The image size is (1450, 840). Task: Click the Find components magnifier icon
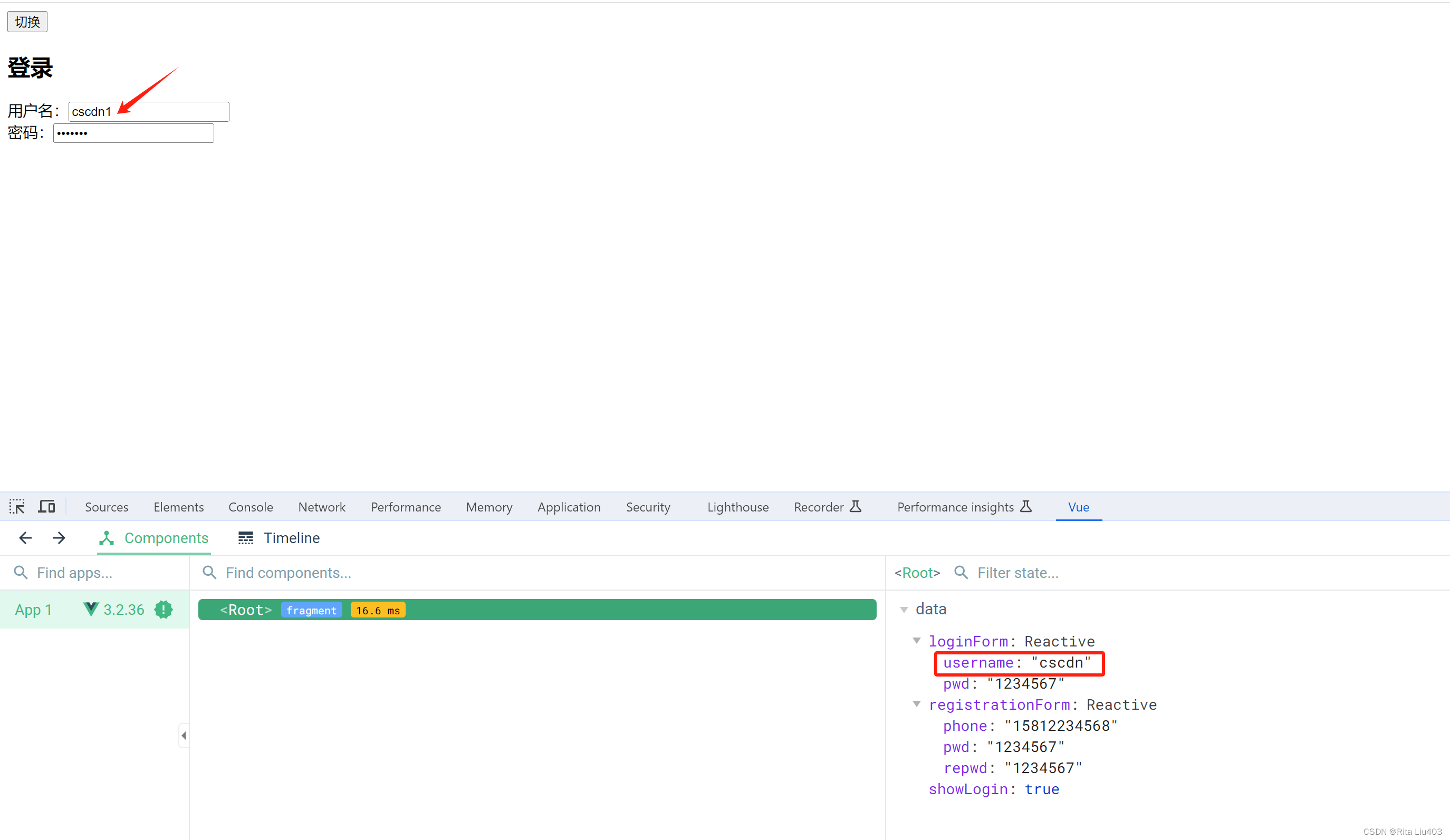pos(209,573)
